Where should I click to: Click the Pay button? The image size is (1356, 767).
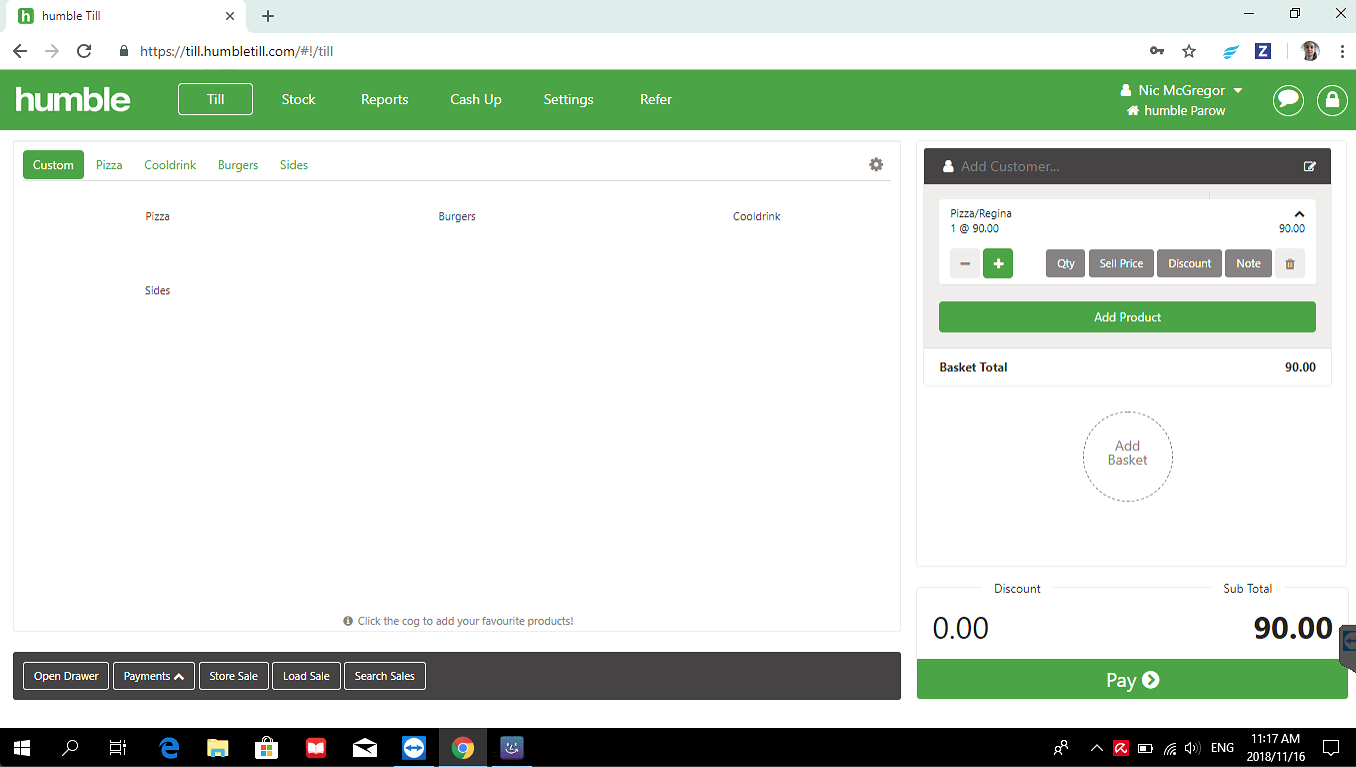pyautogui.click(x=1132, y=680)
